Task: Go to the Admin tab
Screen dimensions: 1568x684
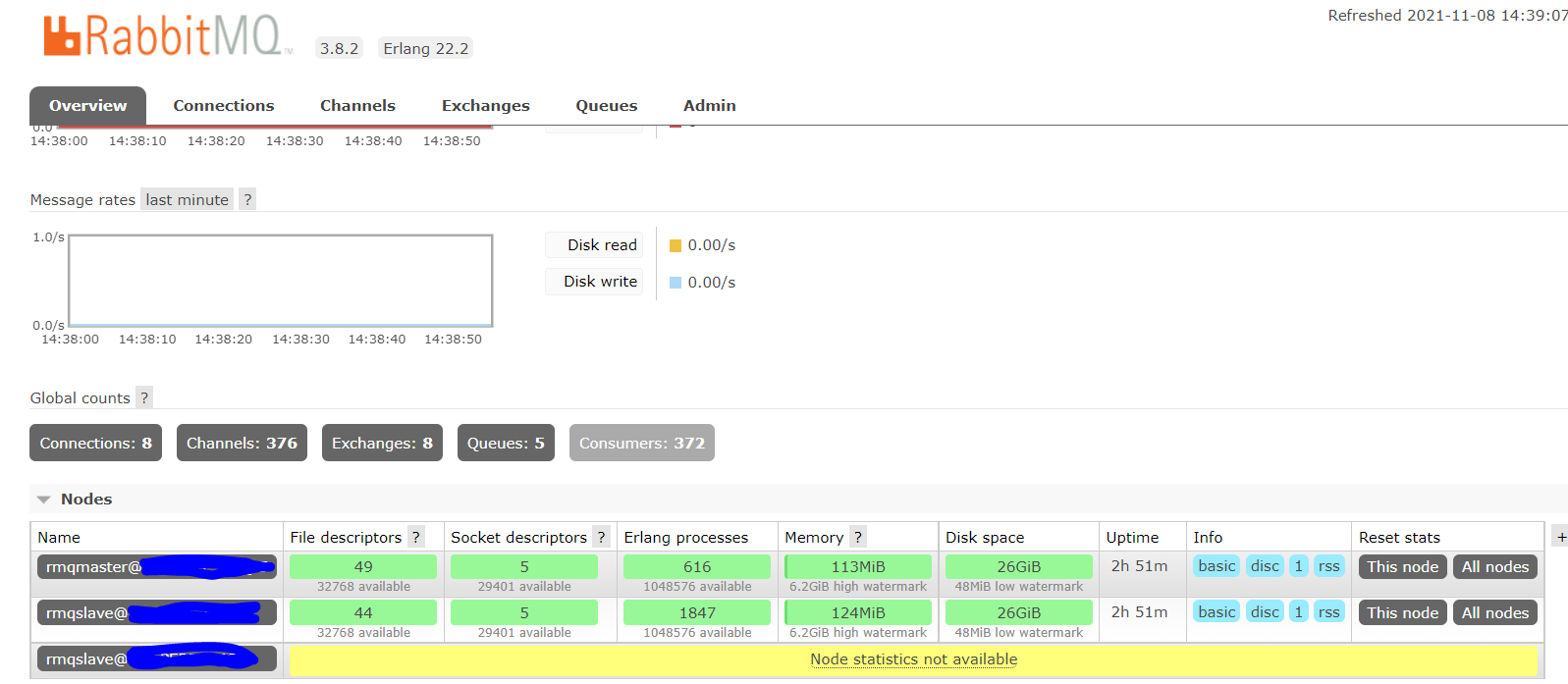Action: coord(709,106)
